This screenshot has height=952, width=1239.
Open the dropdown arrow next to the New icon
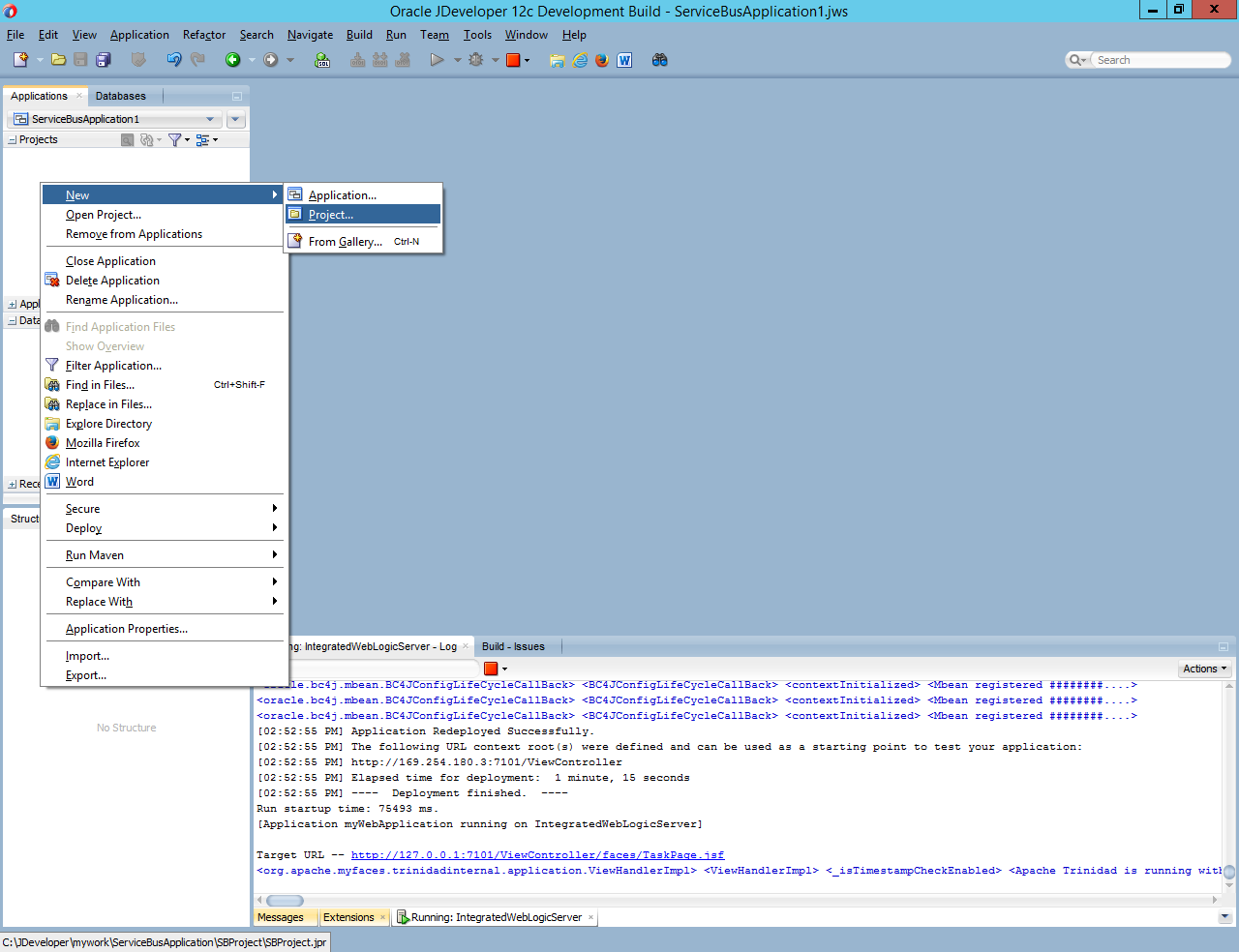[40, 60]
